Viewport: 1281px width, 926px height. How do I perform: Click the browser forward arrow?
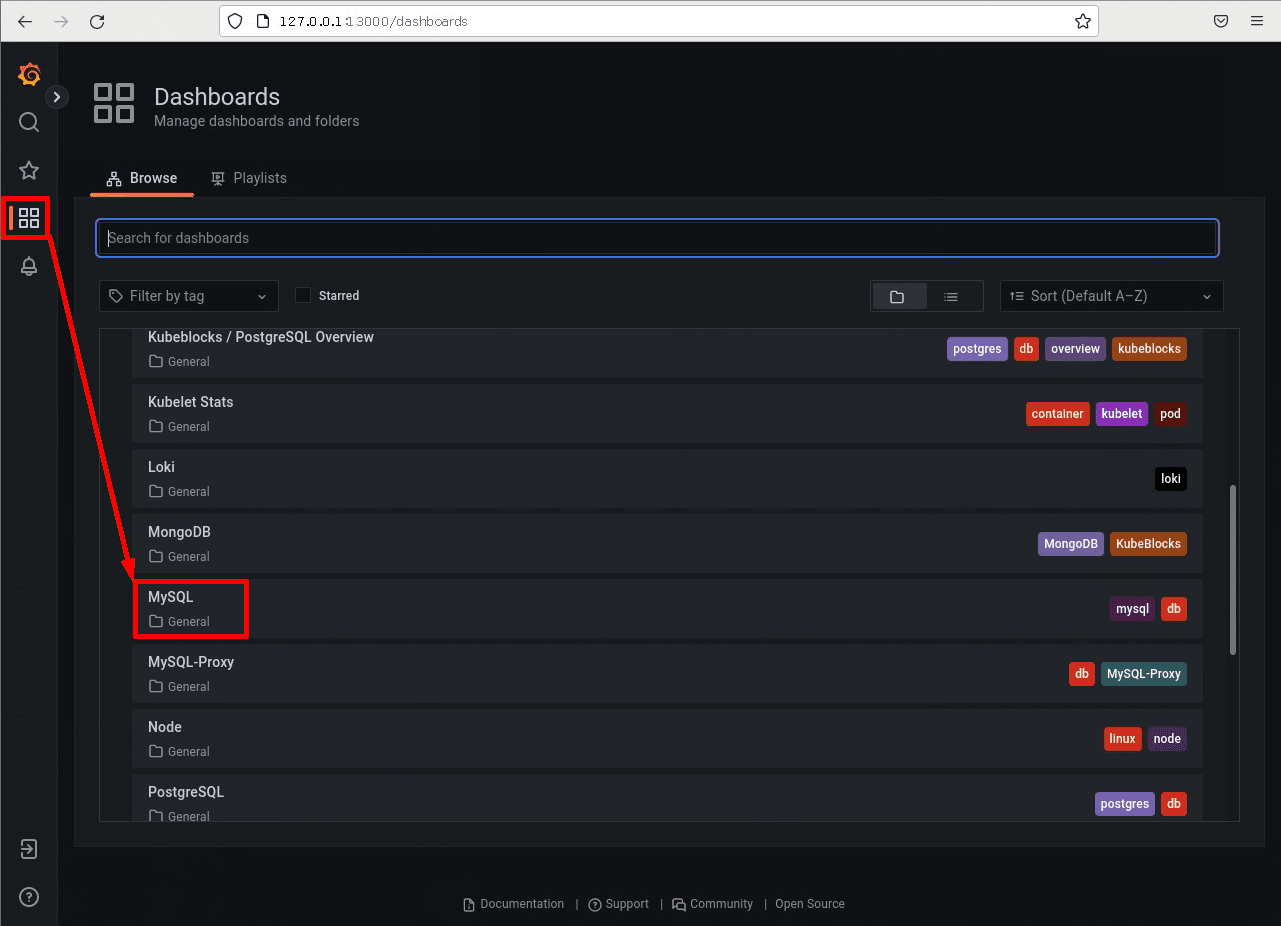click(x=61, y=21)
